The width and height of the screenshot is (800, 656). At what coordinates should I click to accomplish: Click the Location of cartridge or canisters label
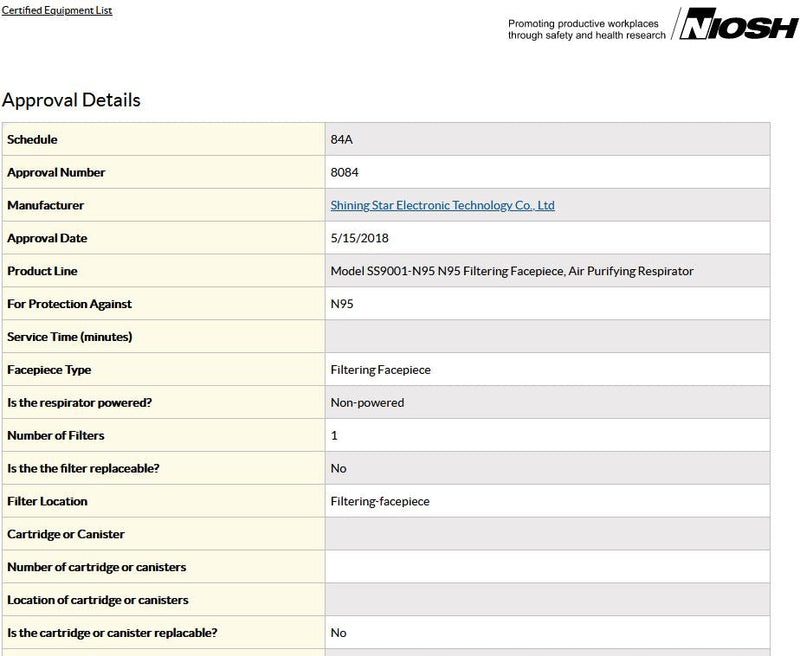[x=97, y=600]
